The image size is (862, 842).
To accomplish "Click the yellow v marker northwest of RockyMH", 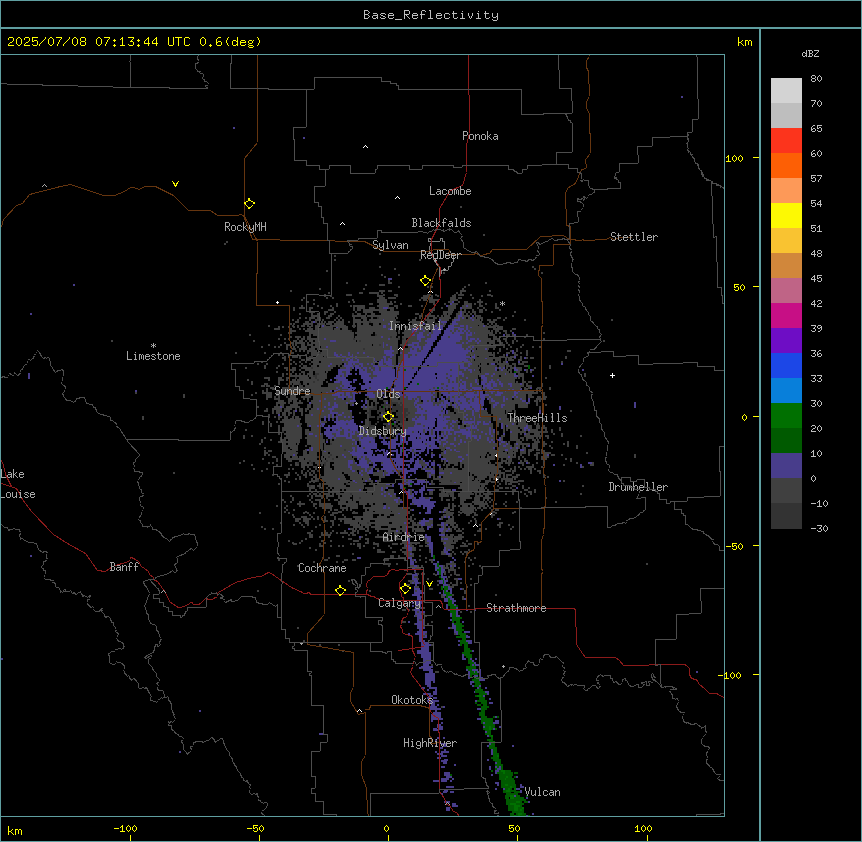I will tap(175, 184).
